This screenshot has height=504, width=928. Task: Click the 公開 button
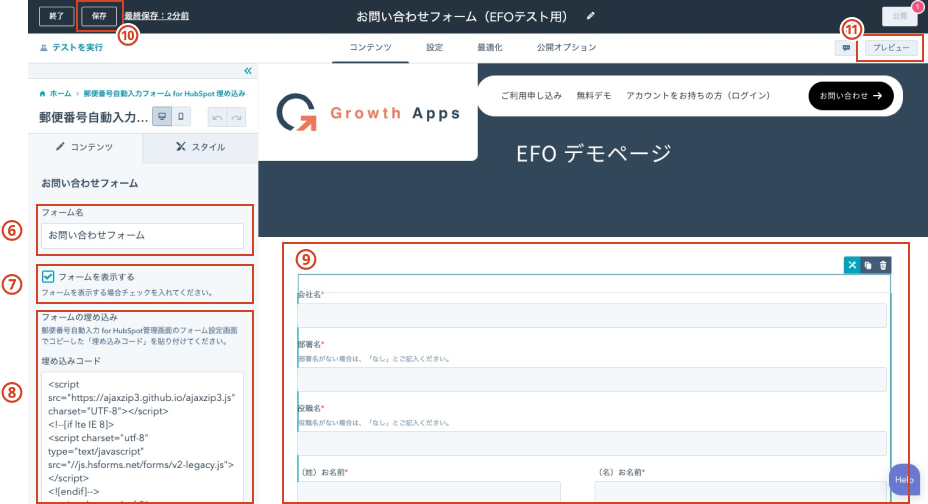(x=900, y=16)
